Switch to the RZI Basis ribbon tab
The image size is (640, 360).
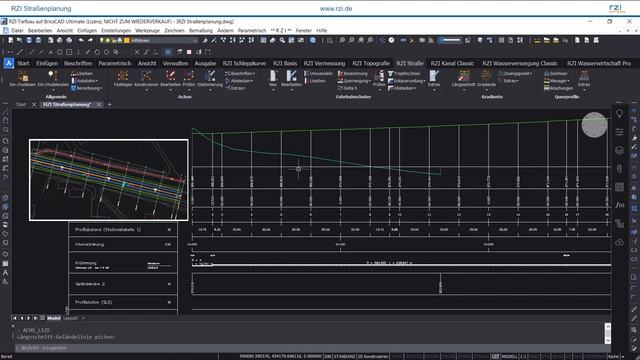tap(285, 63)
